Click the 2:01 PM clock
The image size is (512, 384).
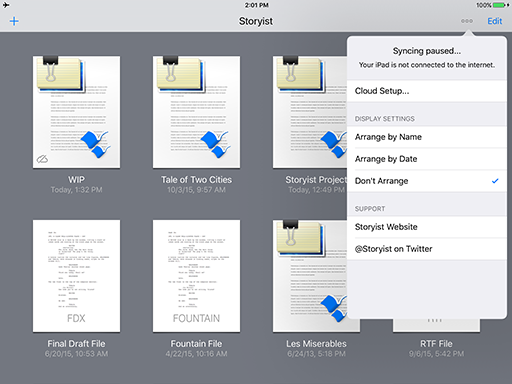(x=256, y=5)
